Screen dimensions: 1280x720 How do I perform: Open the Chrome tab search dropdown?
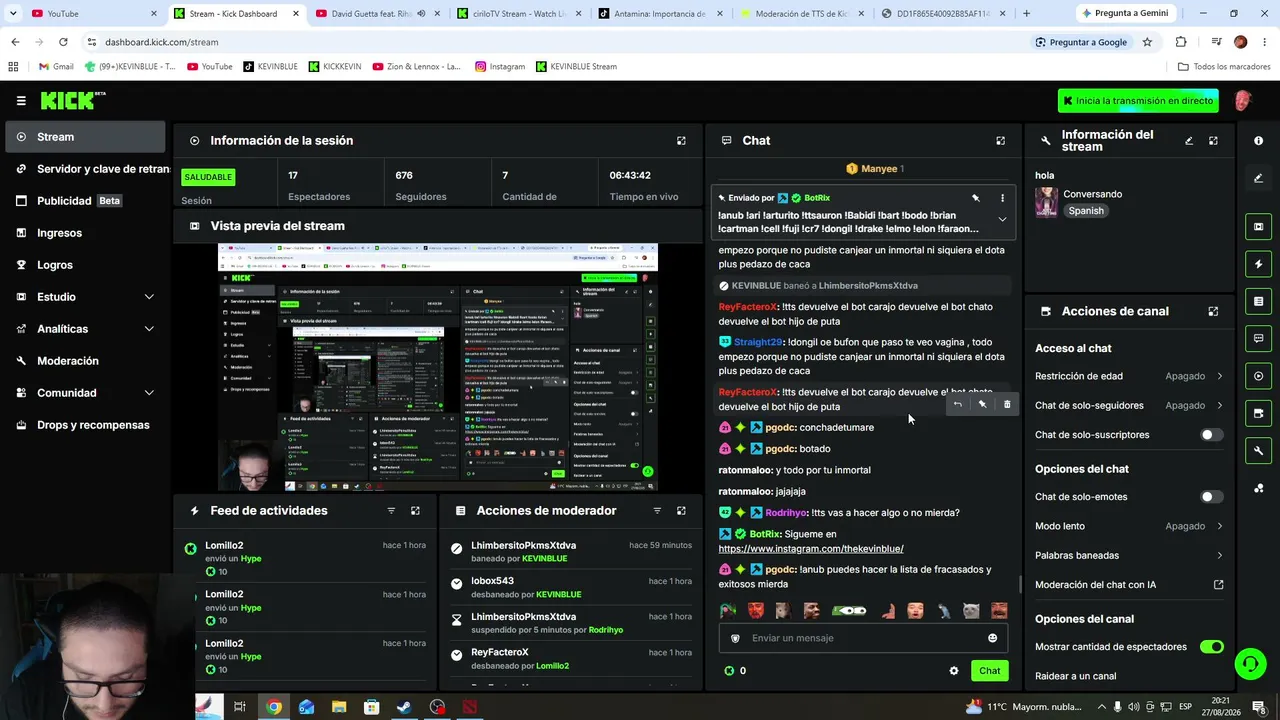[x=13, y=13]
